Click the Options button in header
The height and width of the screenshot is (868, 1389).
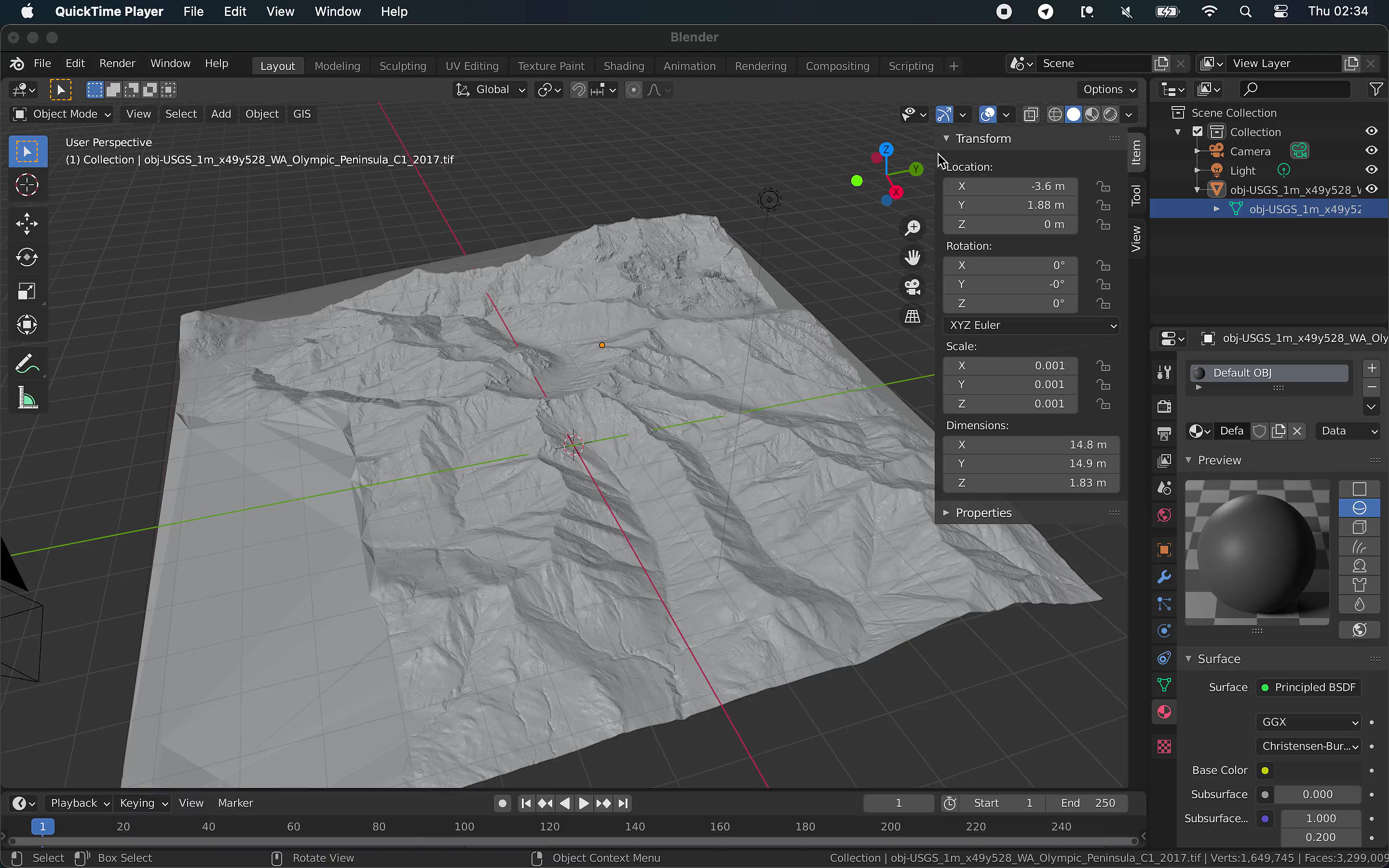(1108, 90)
